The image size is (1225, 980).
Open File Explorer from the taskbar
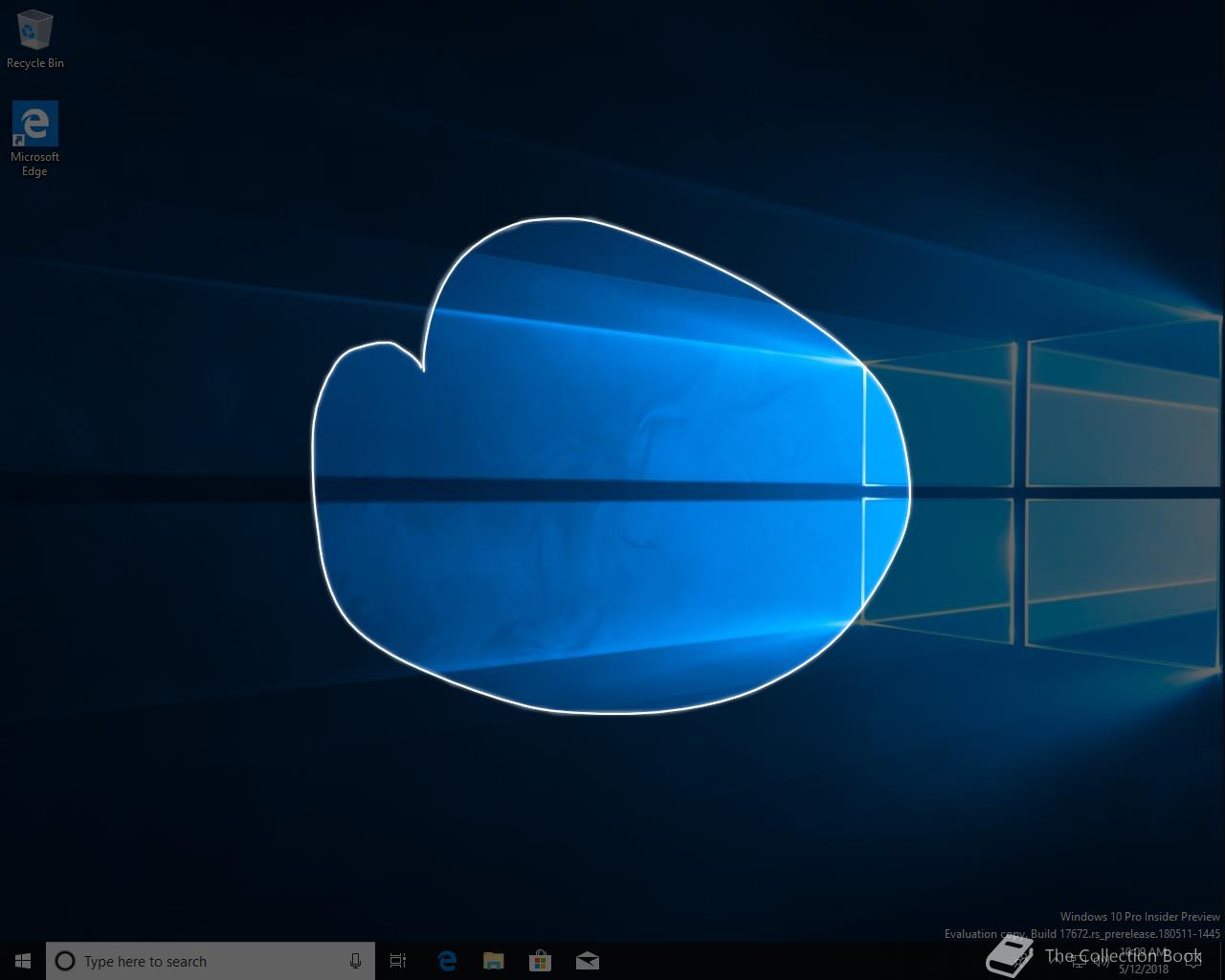pyautogui.click(x=494, y=961)
